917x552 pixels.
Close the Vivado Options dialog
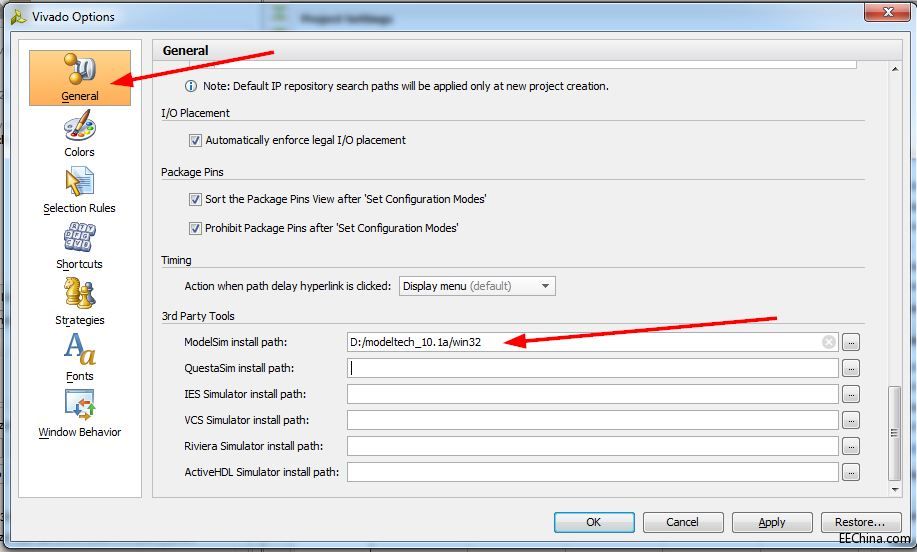(887, 12)
